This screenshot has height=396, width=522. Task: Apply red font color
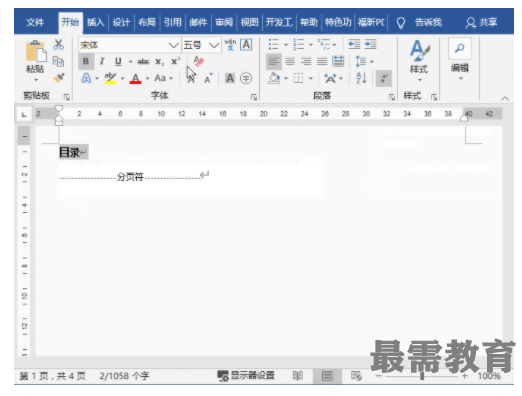(135, 79)
